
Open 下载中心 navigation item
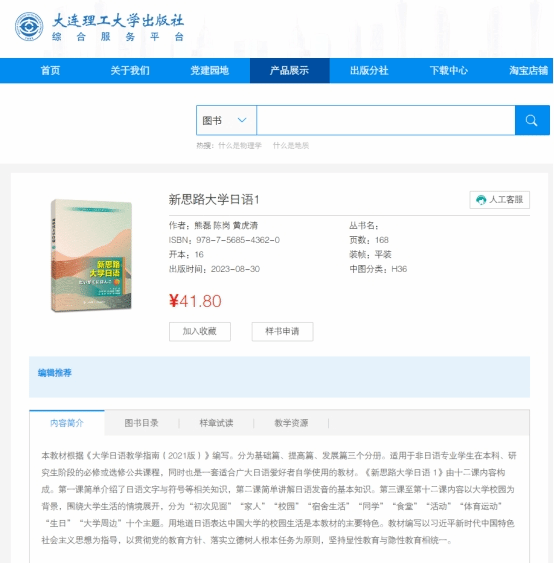[449, 70]
